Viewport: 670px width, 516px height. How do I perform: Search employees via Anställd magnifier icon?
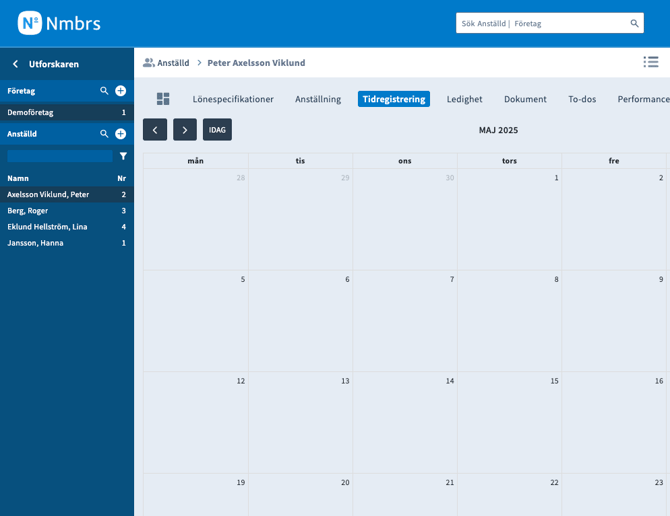(104, 134)
